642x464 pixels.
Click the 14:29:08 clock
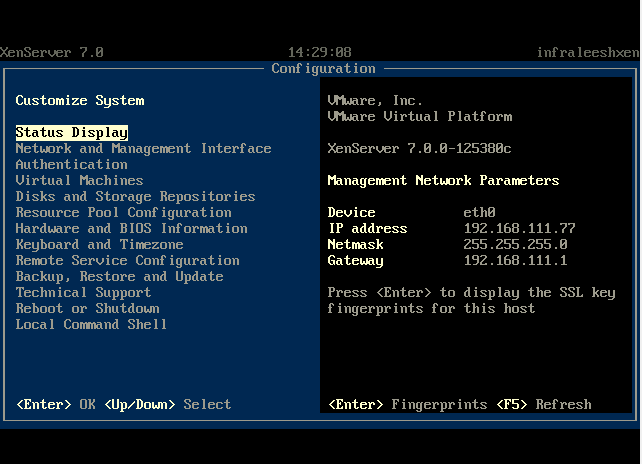319,52
